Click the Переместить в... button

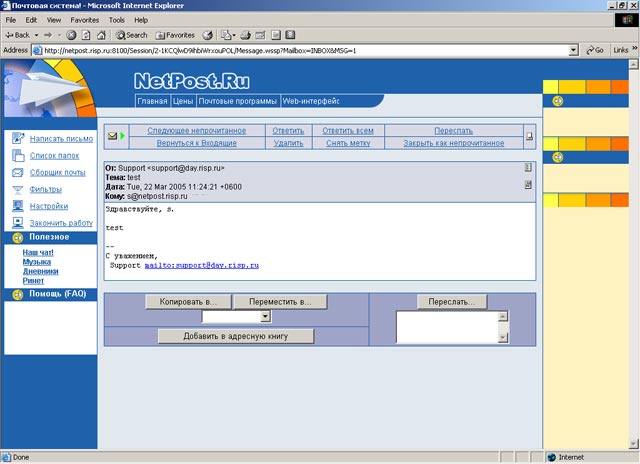(280, 302)
